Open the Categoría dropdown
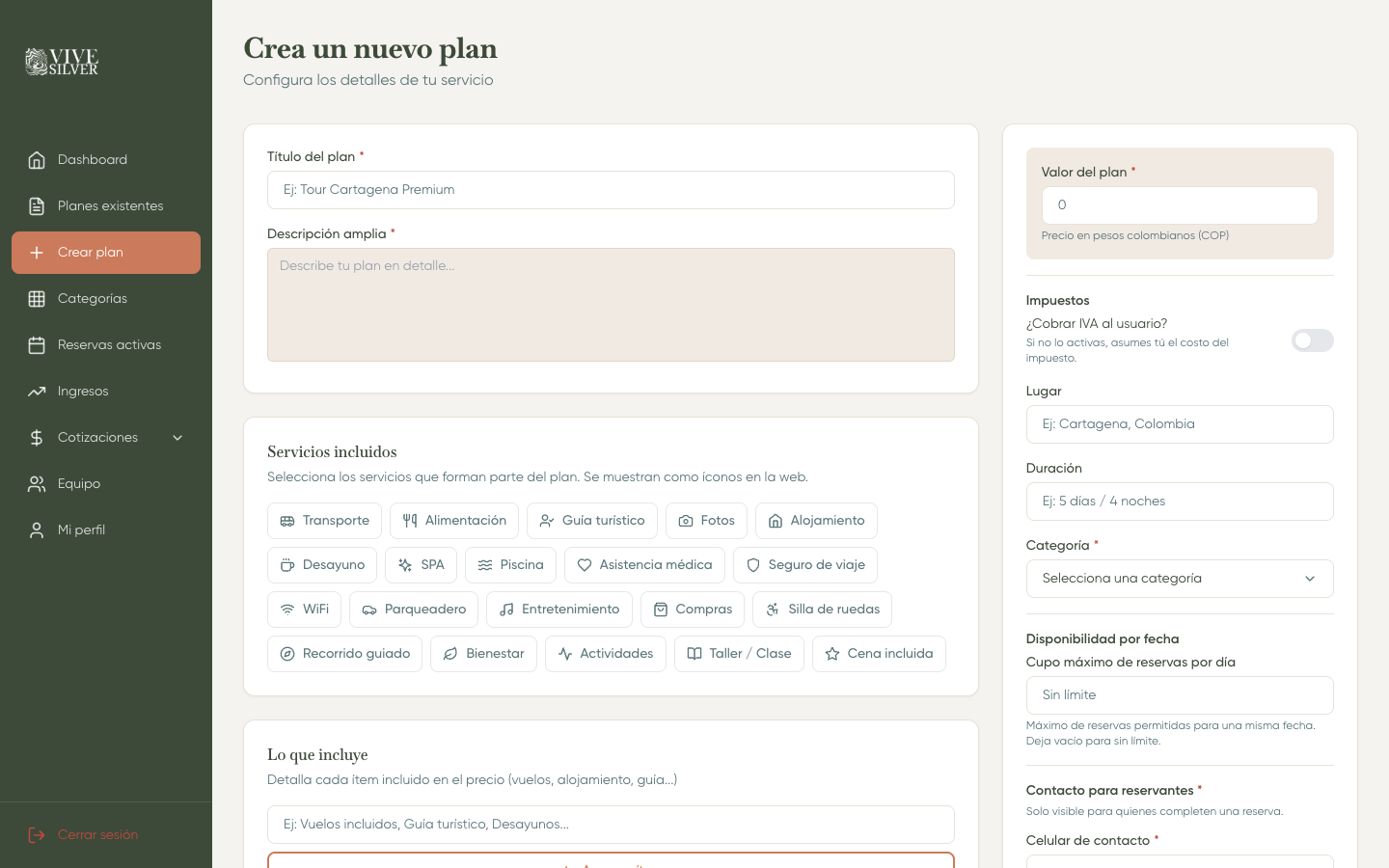 click(x=1180, y=578)
